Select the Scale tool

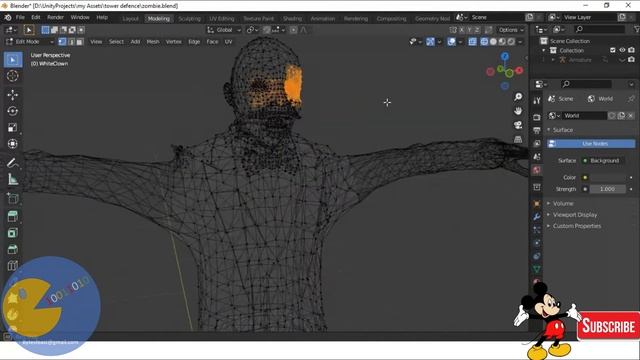(x=13, y=127)
